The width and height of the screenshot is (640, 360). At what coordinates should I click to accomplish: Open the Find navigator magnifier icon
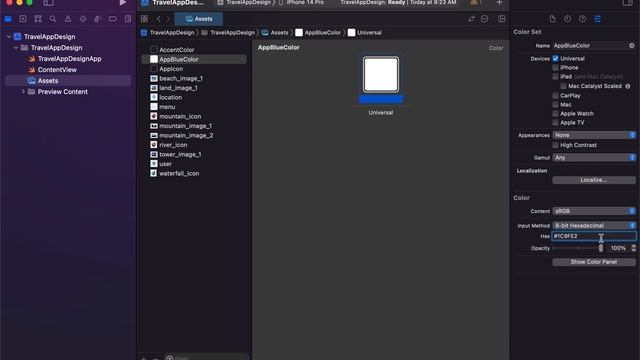(x=53, y=19)
